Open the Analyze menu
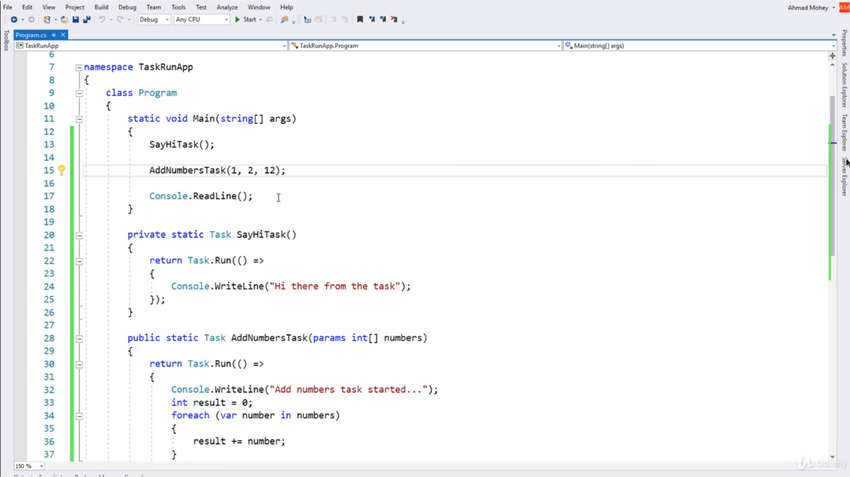 tap(227, 8)
